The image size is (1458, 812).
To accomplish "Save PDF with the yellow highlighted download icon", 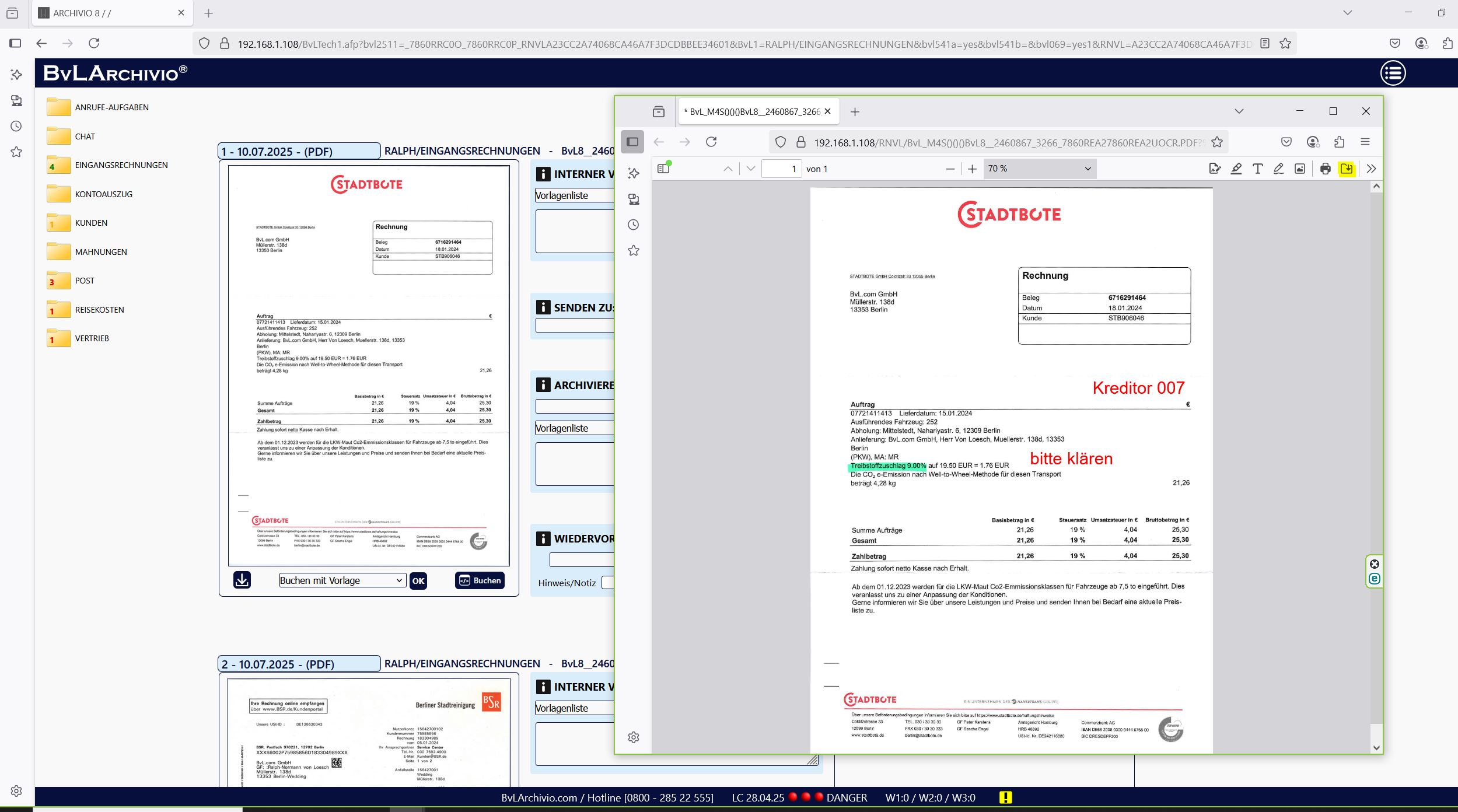I will 1347,169.
